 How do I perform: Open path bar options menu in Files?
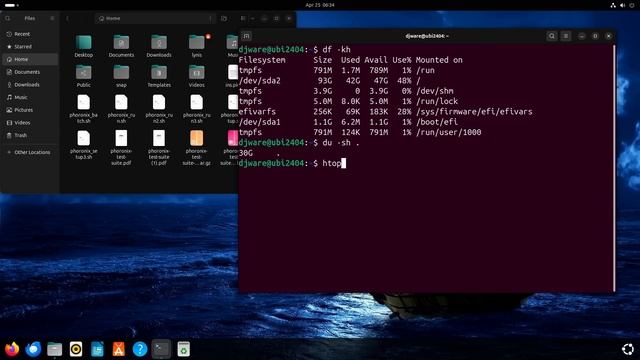[x=210, y=18]
